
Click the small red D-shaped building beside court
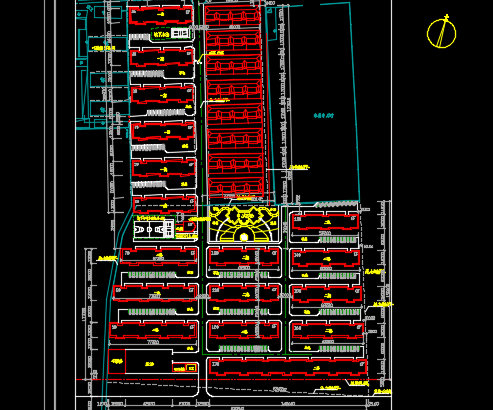coord(190,226)
